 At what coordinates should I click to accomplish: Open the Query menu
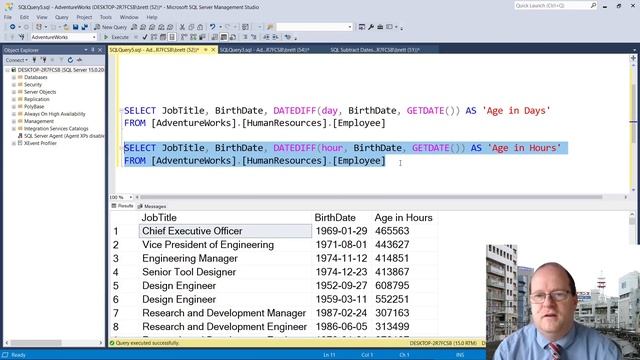62,17
